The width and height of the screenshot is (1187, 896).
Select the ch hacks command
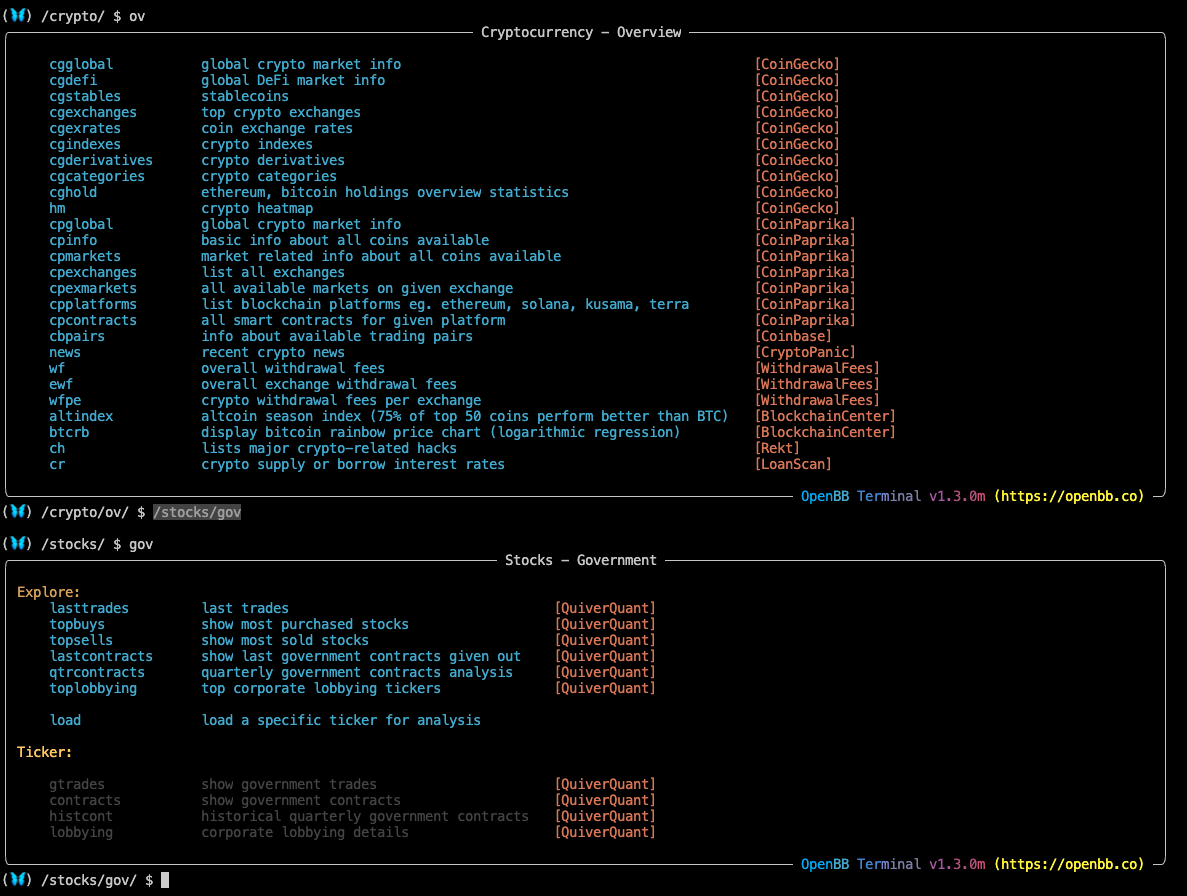(x=58, y=448)
